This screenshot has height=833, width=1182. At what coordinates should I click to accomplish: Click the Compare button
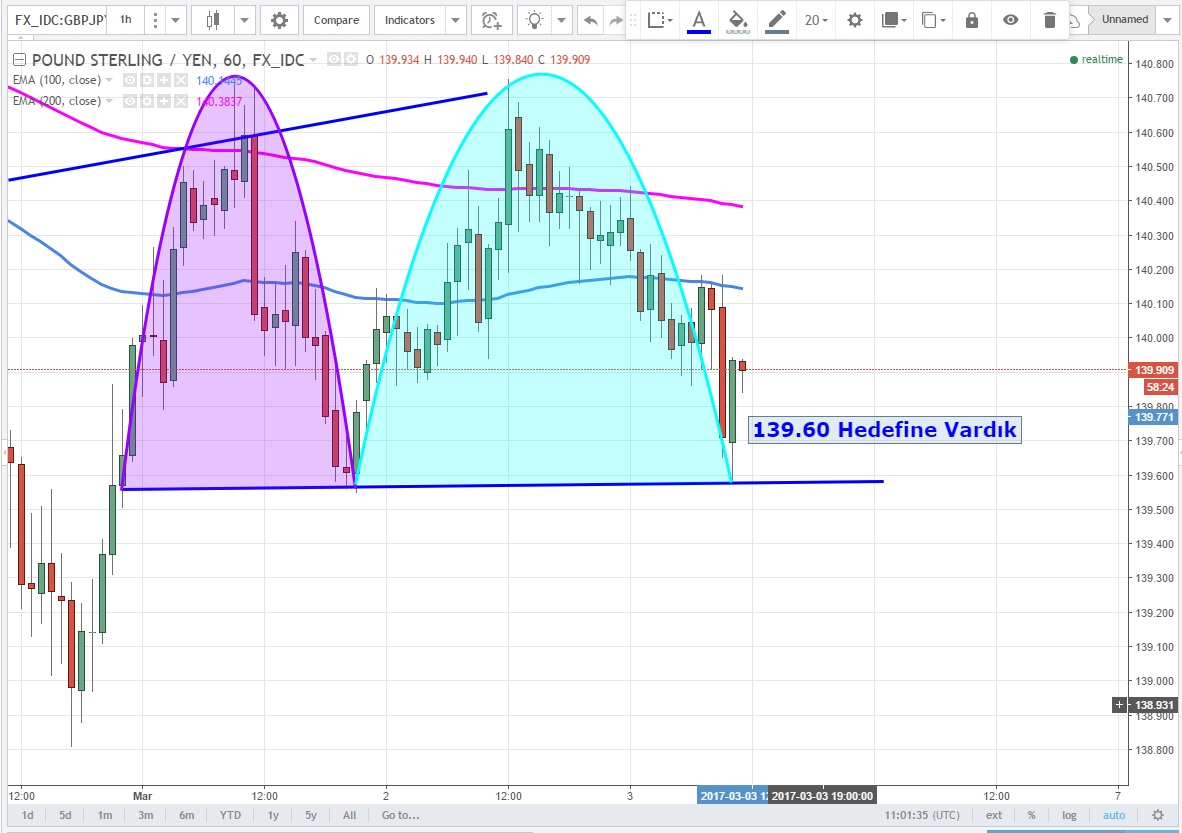coord(336,20)
